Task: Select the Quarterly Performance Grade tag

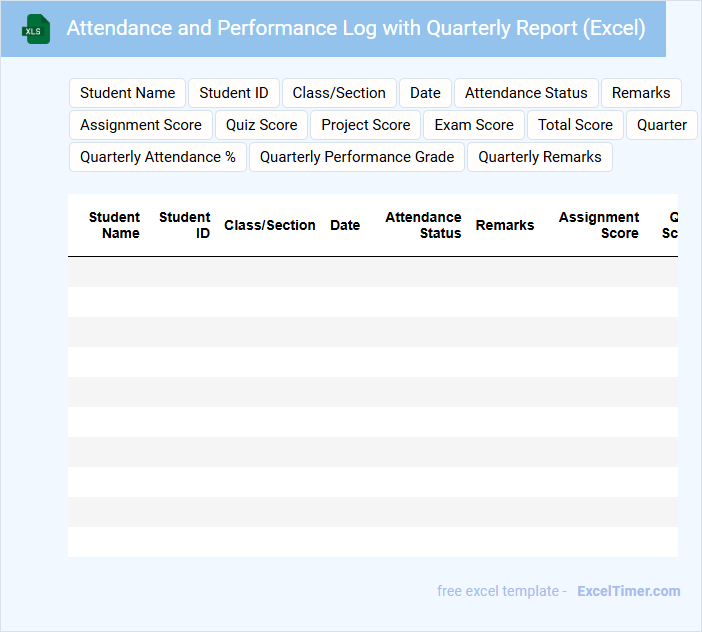Action: point(357,157)
